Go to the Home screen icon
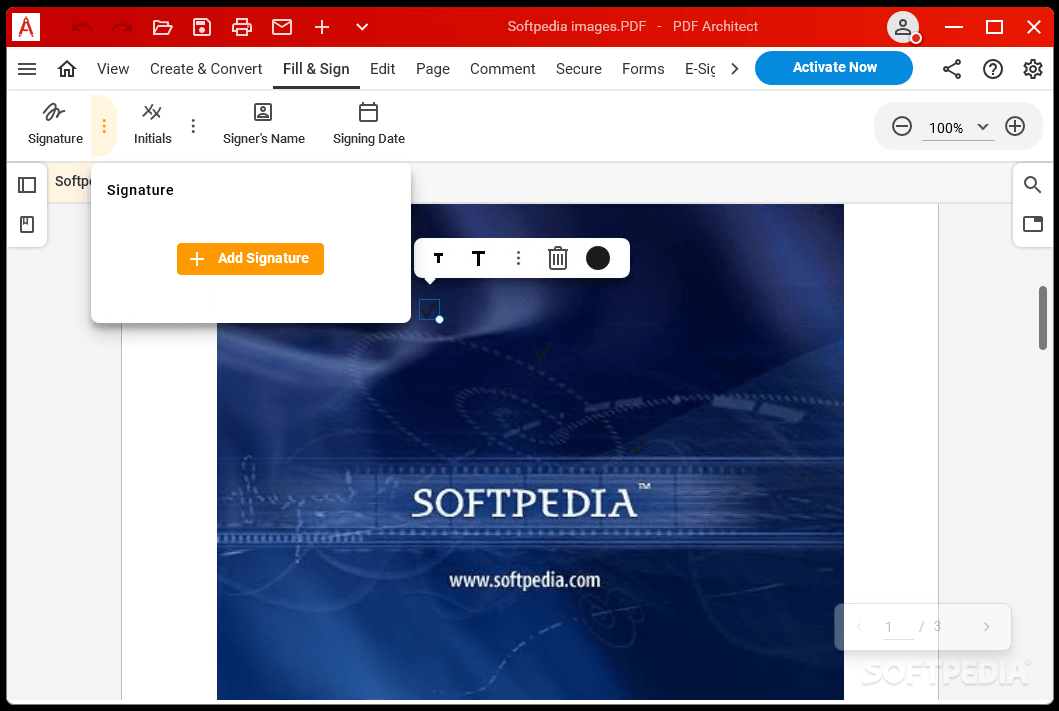Image resolution: width=1059 pixels, height=711 pixels. (x=67, y=69)
